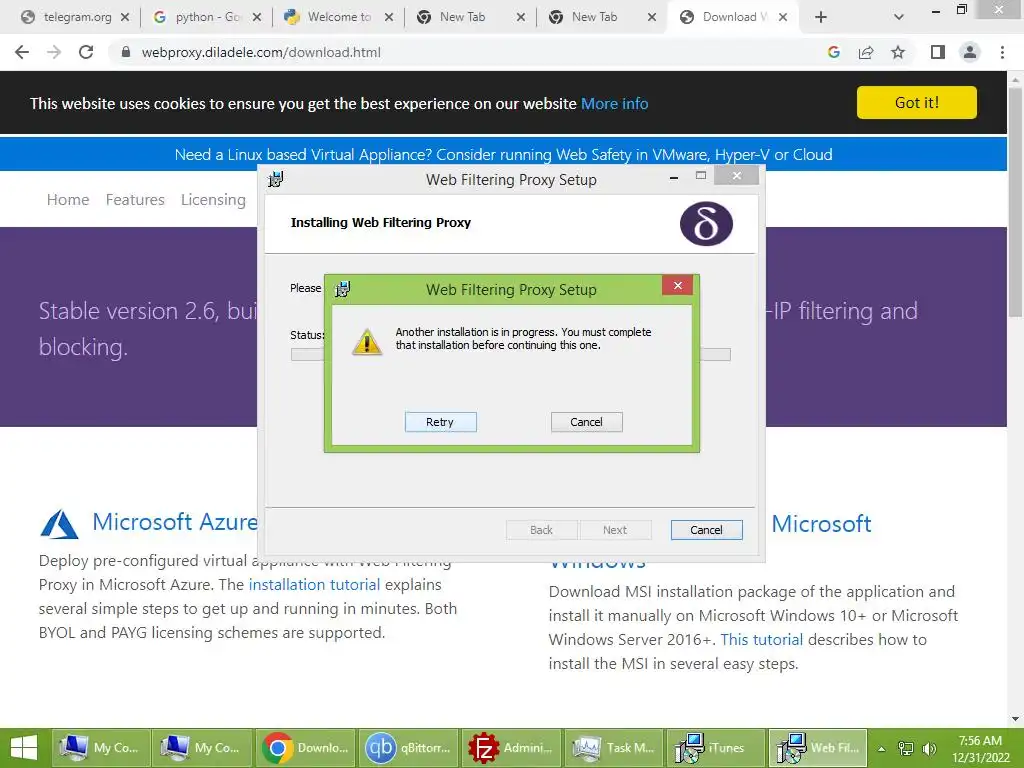Open a new browser tab
The height and width of the screenshot is (768, 1024).
point(821,18)
